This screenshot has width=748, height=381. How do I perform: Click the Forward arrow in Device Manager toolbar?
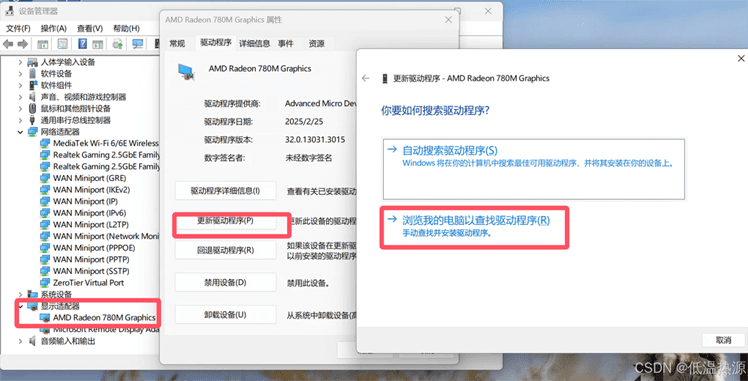click(x=22, y=44)
